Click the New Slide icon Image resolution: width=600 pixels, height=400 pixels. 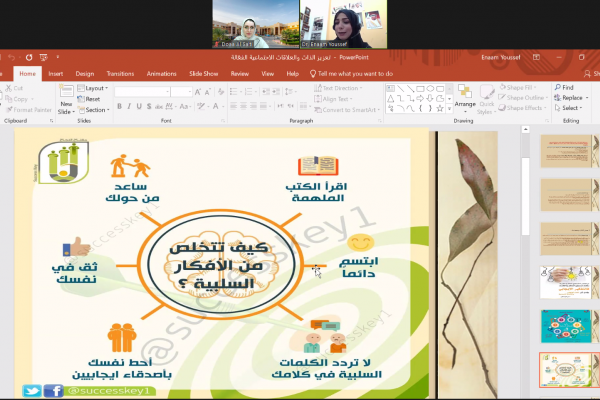point(66,94)
